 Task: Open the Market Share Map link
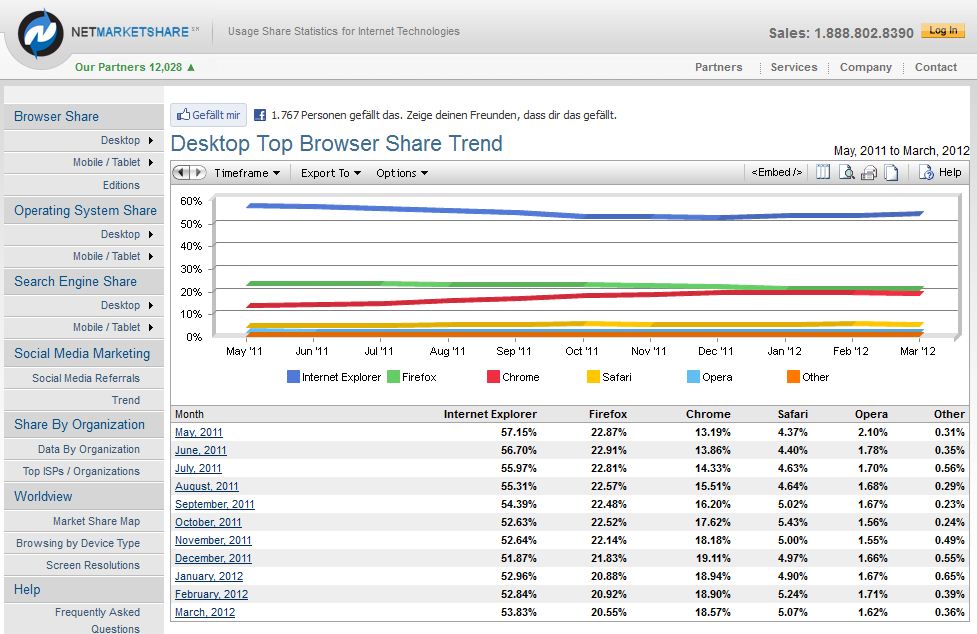[97, 521]
